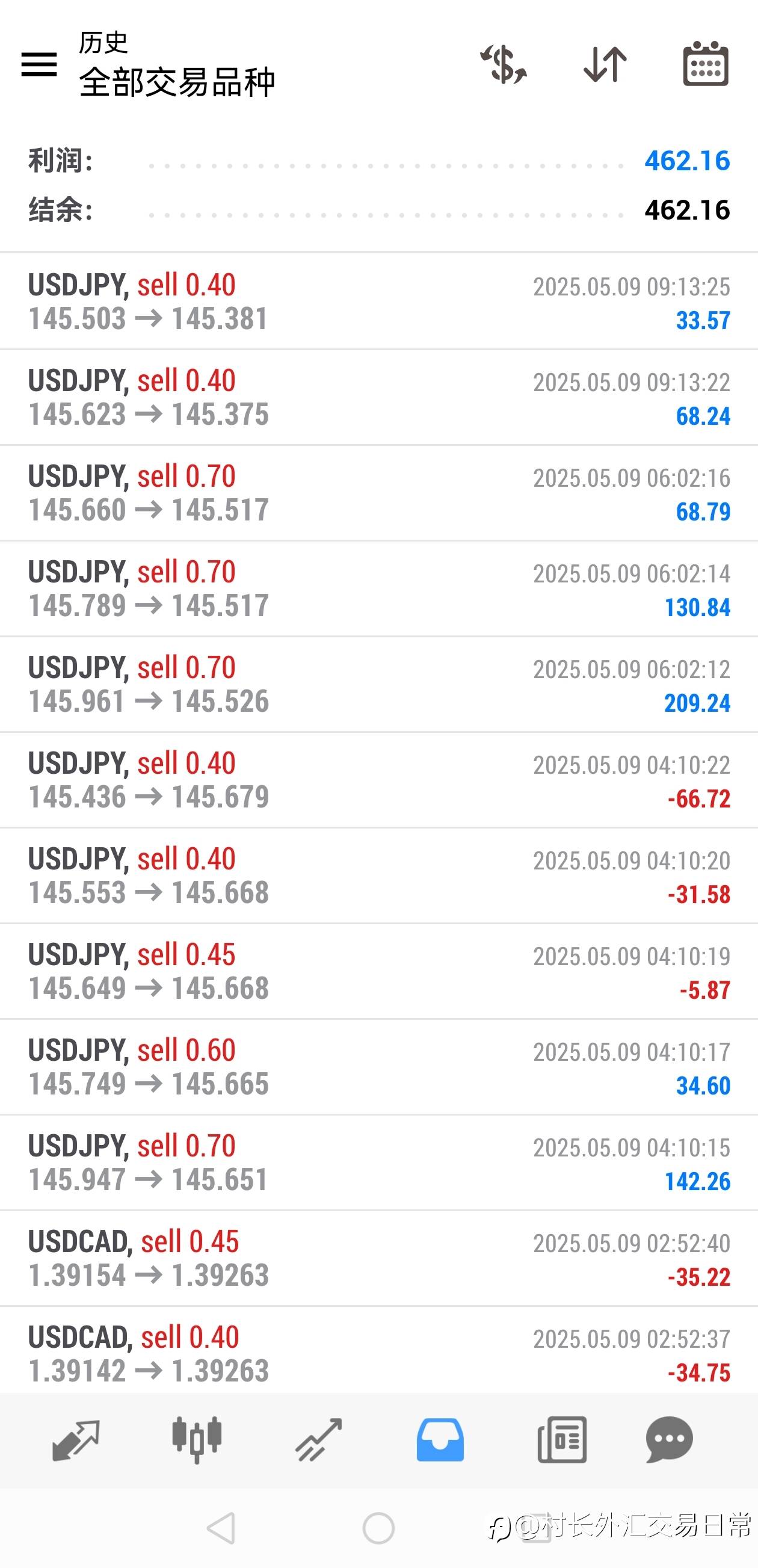This screenshot has width=758, height=1568.
Task: Tap the 全部交易品种 symbol filter title
Action: tap(176, 82)
